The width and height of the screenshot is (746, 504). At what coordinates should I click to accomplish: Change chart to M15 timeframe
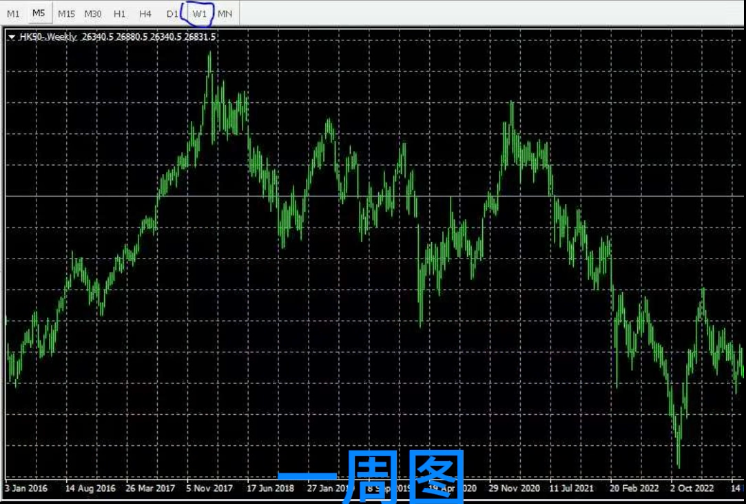pyautogui.click(x=66, y=14)
